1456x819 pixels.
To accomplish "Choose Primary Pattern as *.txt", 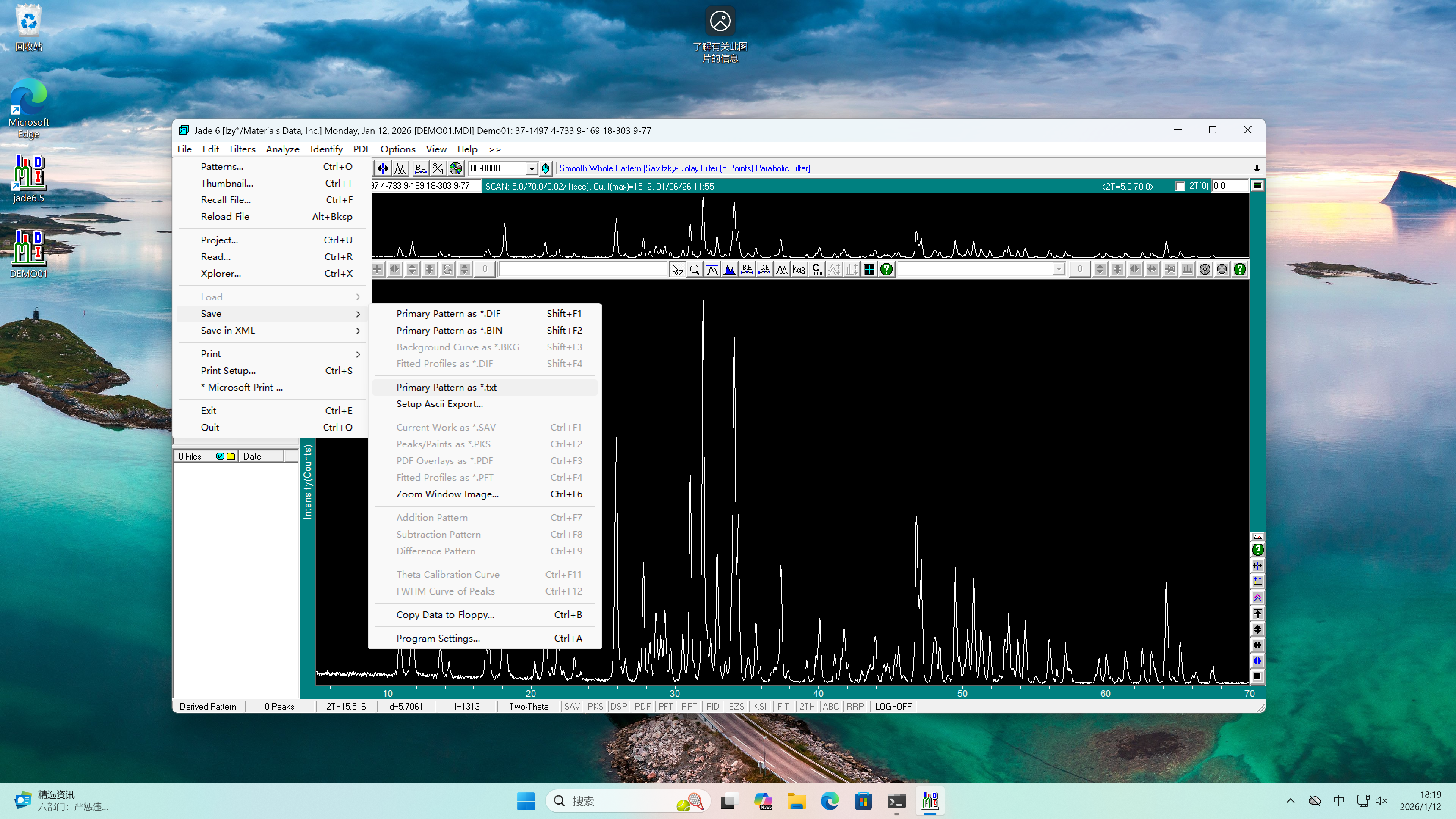I will coord(447,387).
